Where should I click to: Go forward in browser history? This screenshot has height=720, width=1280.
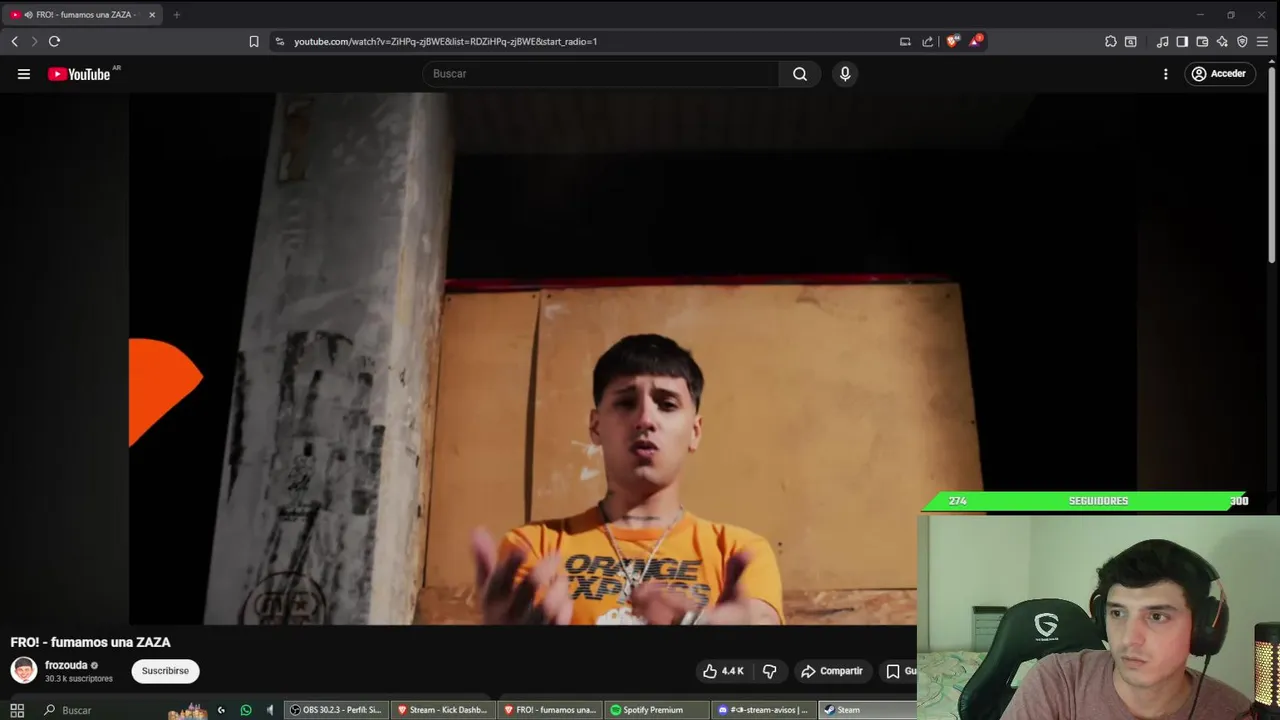(34, 41)
